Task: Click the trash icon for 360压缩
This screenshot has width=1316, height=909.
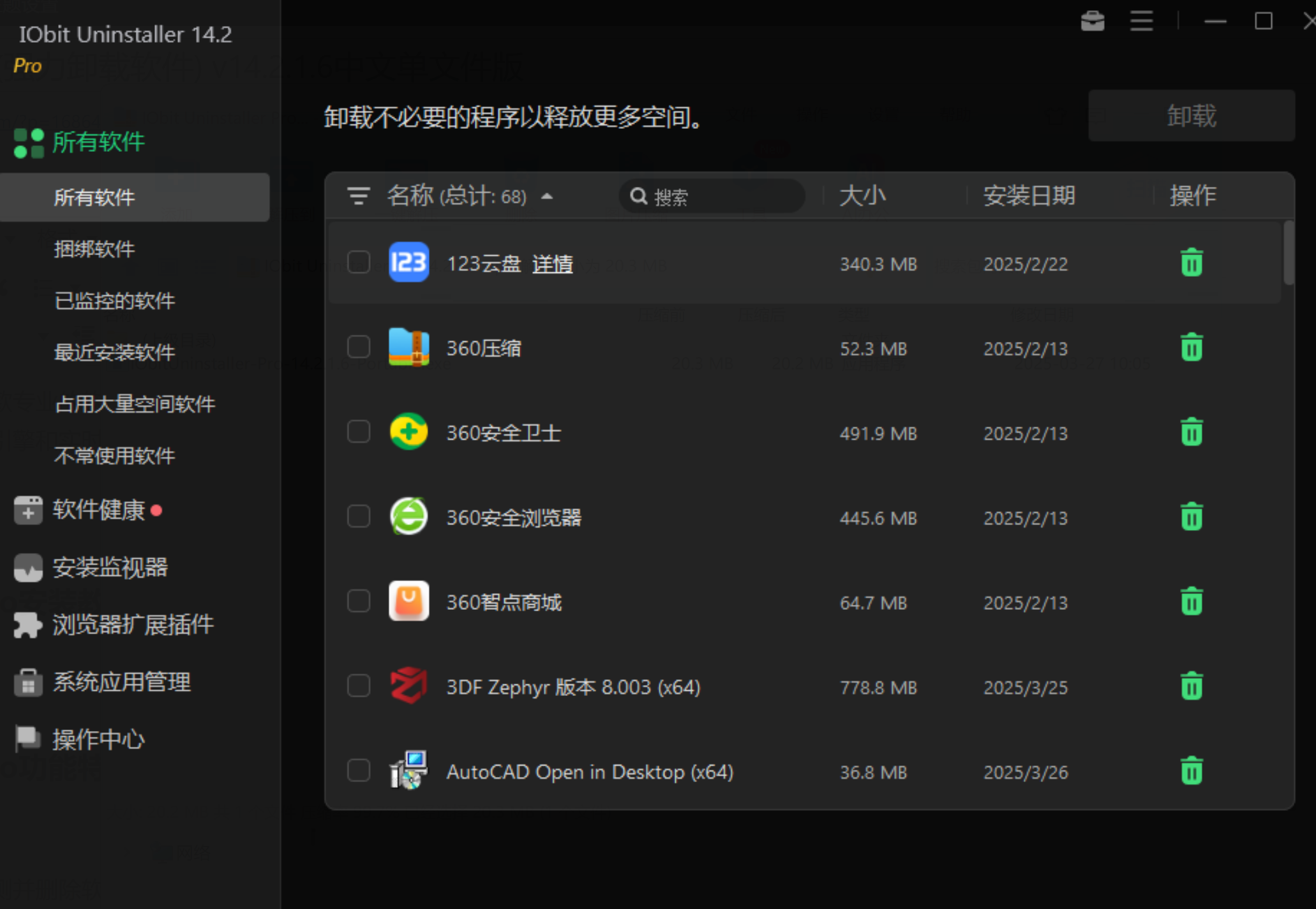Action: 1191,348
